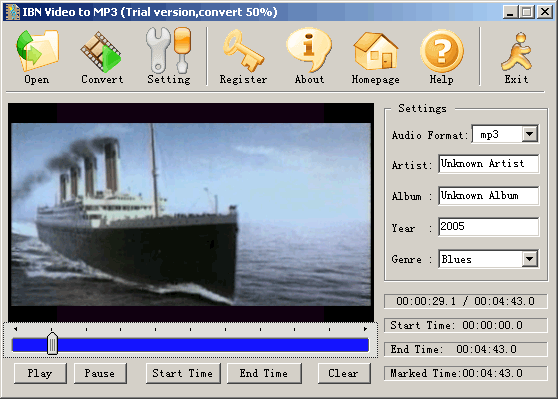Click the Artist text field

click(488, 164)
